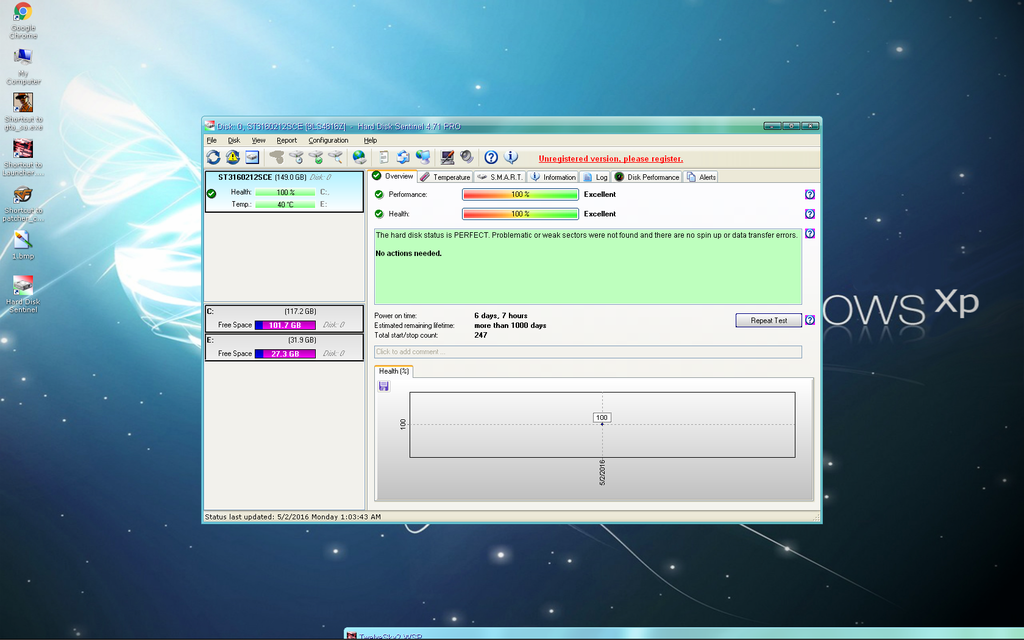The image size is (1024, 640).
Task: Click the speaker icon in the toolbar
Action: point(466,158)
